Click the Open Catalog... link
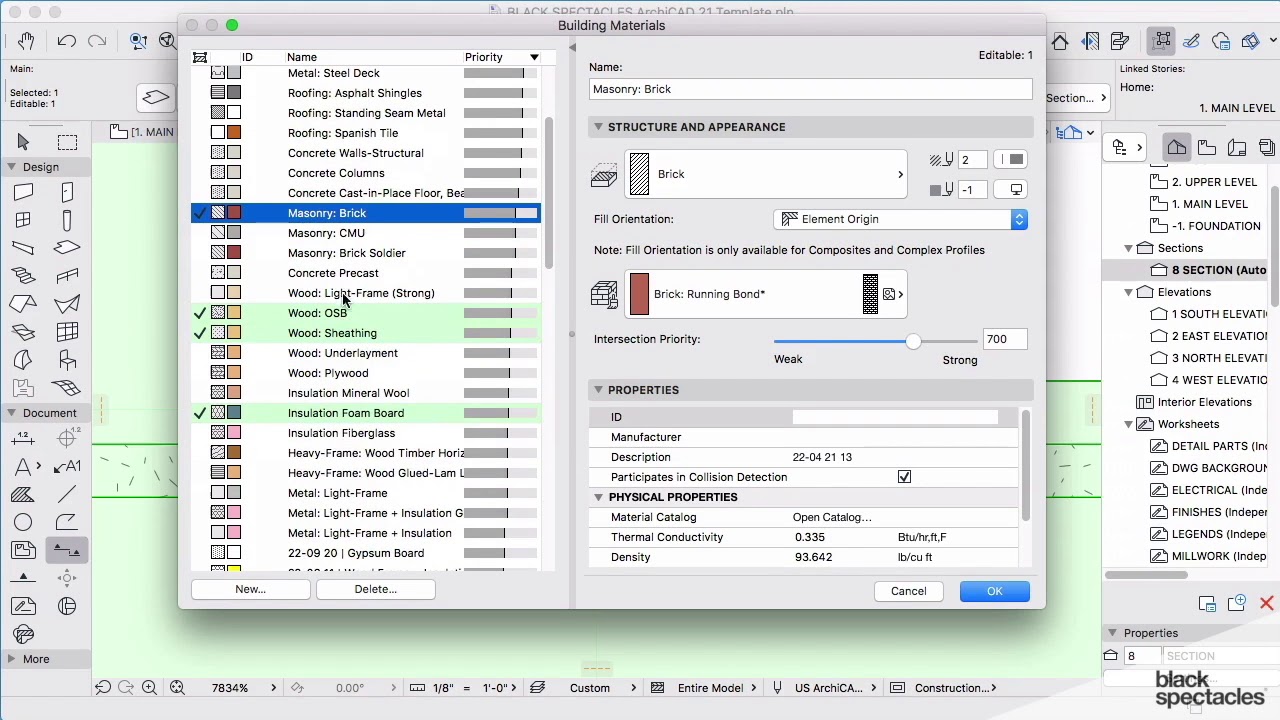The width and height of the screenshot is (1280, 720). pyautogui.click(x=832, y=517)
